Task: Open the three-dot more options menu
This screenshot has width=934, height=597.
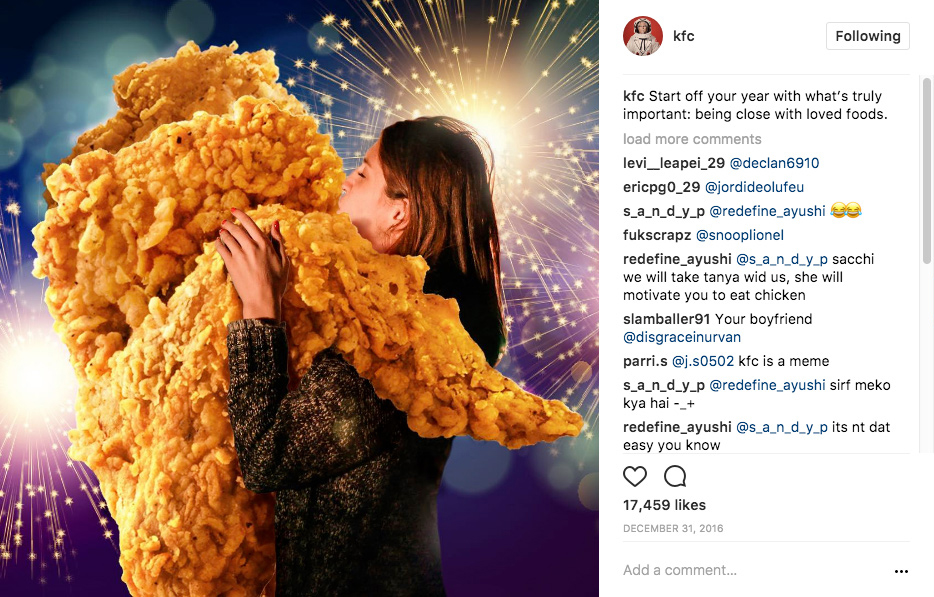Action: pyautogui.click(x=901, y=571)
